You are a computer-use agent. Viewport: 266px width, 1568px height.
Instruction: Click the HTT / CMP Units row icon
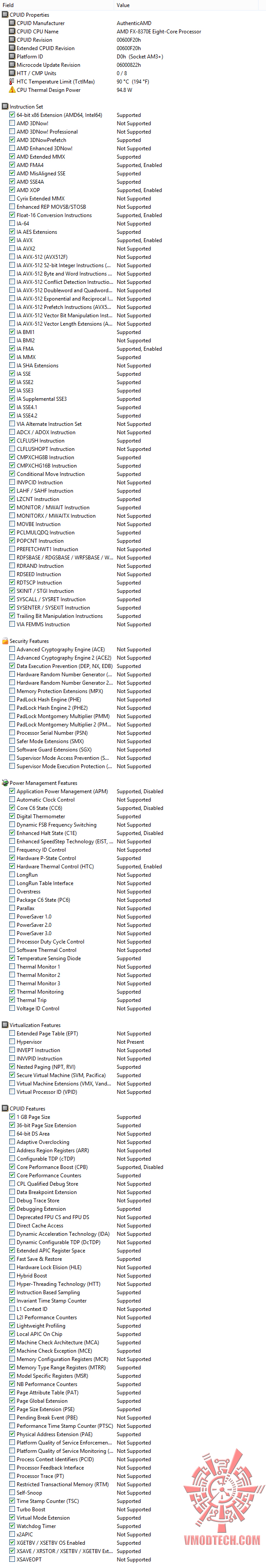point(12,73)
